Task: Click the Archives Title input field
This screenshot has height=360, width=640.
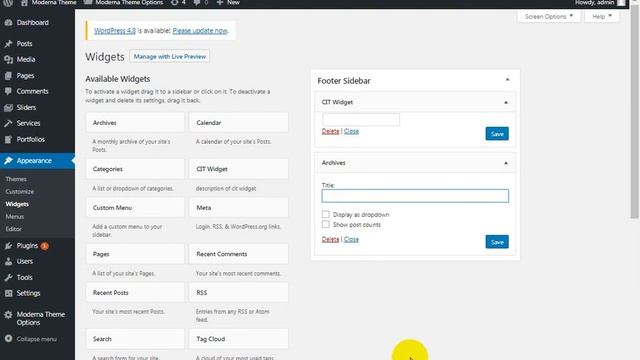Action: coord(415,196)
